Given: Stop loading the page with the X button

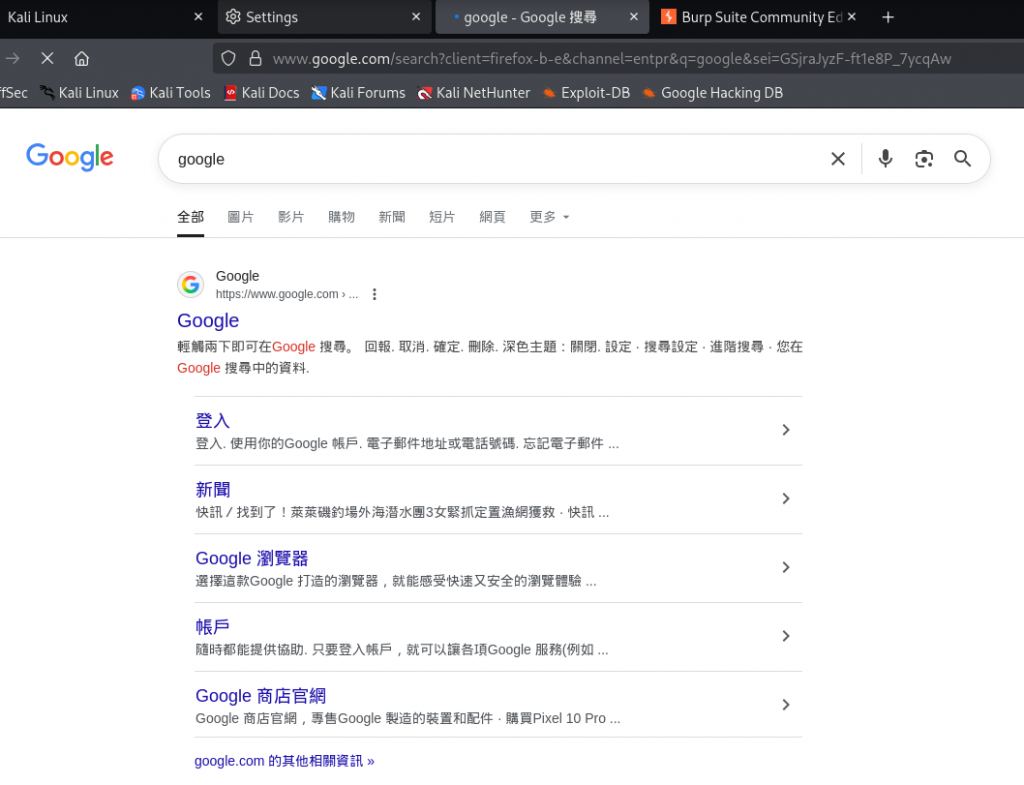Looking at the screenshot, I should pyautogui.click(x=47, y=59).
